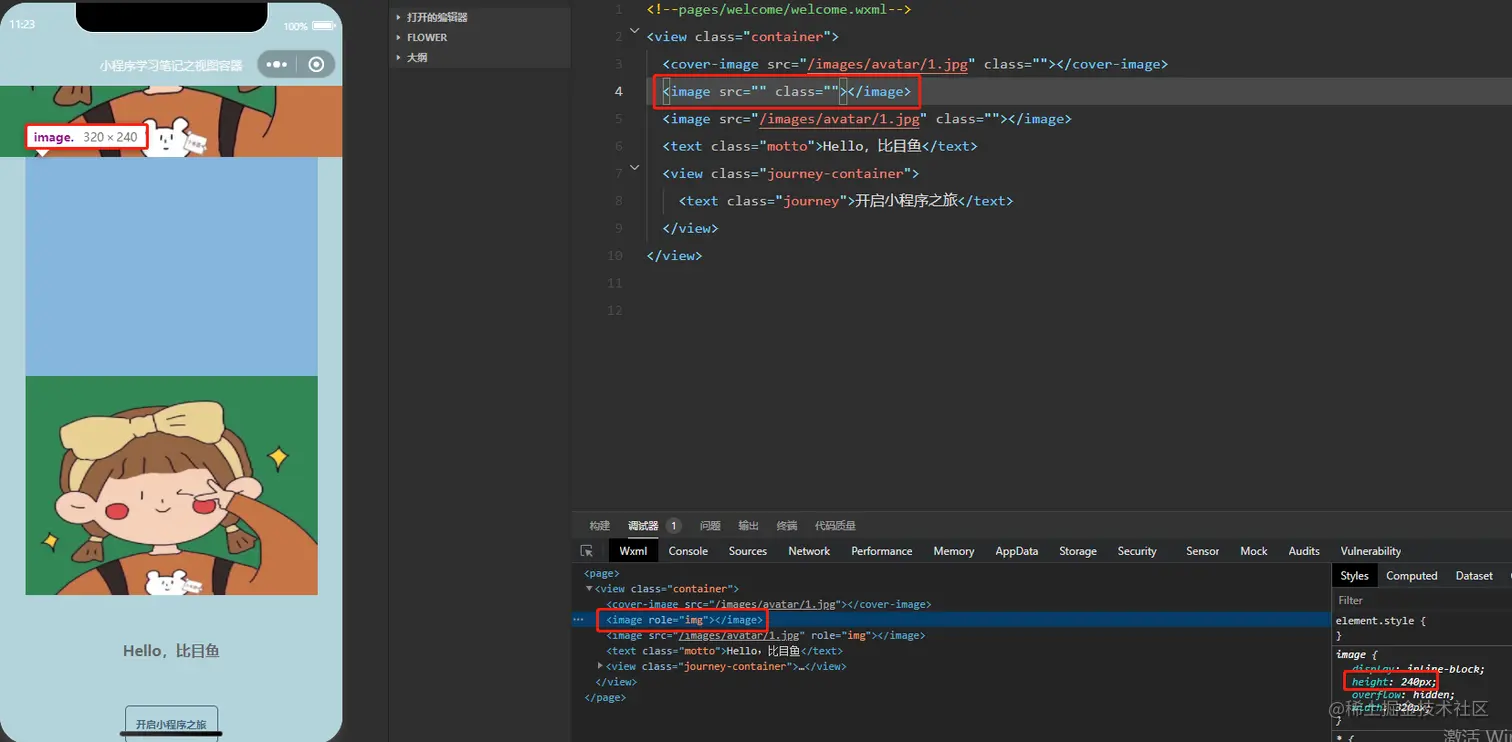
Task: Open the Sources tab
Action: (748, 551)
